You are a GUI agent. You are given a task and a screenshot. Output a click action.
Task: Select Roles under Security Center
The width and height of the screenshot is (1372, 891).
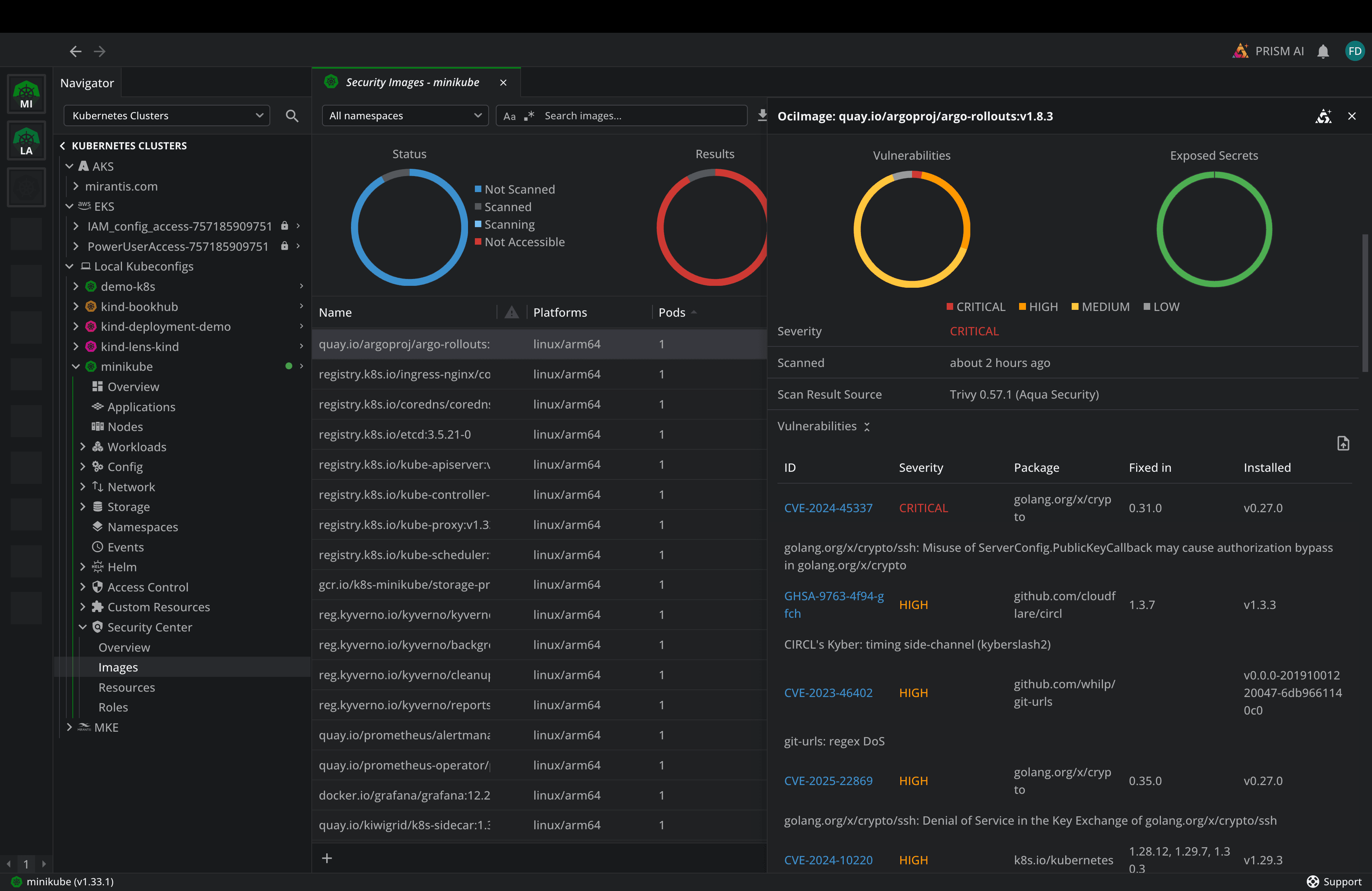coord(113,707)
